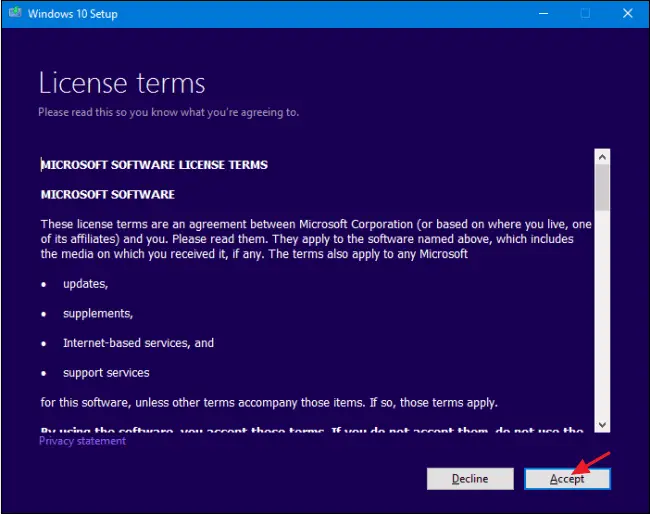
Task: Click the MICROSOFT SOFTWARE subheading
Action: (108, 195)
